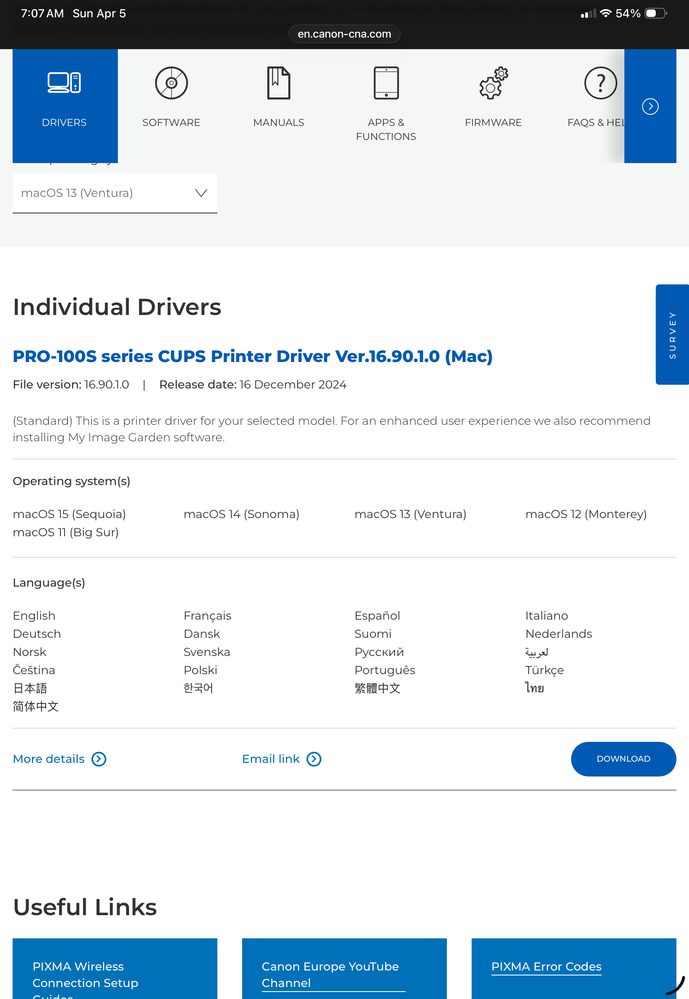Viewport: 689px width, 999px height.
Task: Open PIXMA Error Codes card
Action: click(x=574, y=968)
